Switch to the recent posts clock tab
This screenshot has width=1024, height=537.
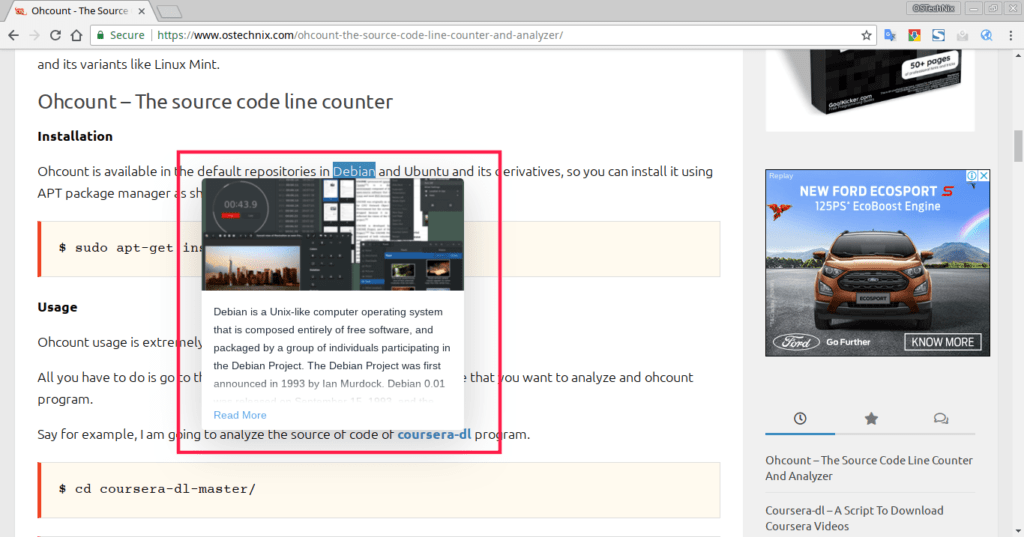point(800,418)
